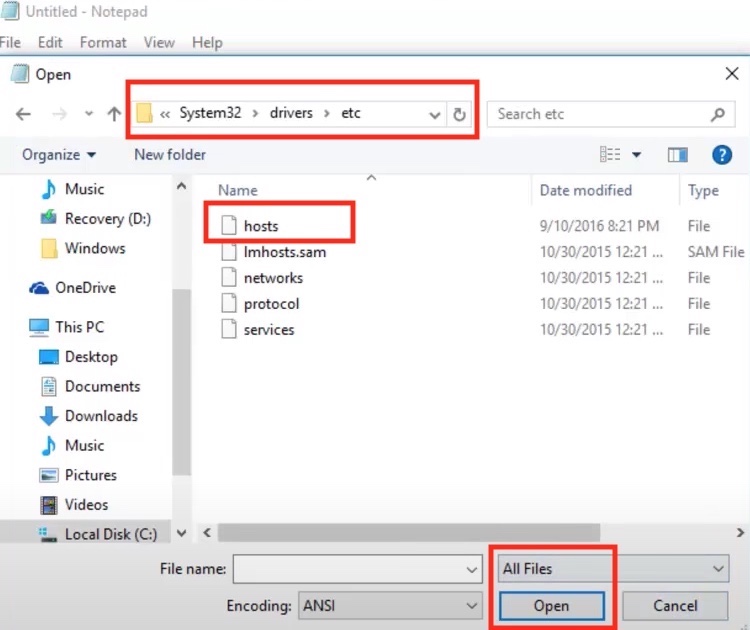Click in the File name input field
Viewport: 750px width, 630px height.
(348, 569)
